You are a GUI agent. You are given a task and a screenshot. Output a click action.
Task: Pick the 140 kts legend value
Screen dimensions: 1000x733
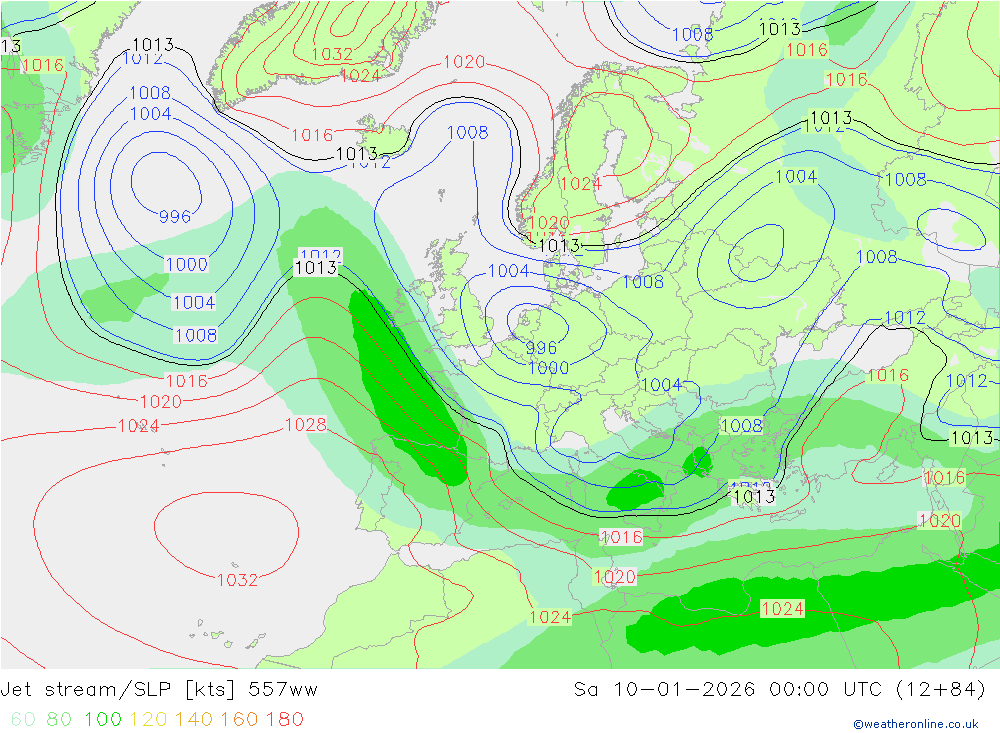193,719
